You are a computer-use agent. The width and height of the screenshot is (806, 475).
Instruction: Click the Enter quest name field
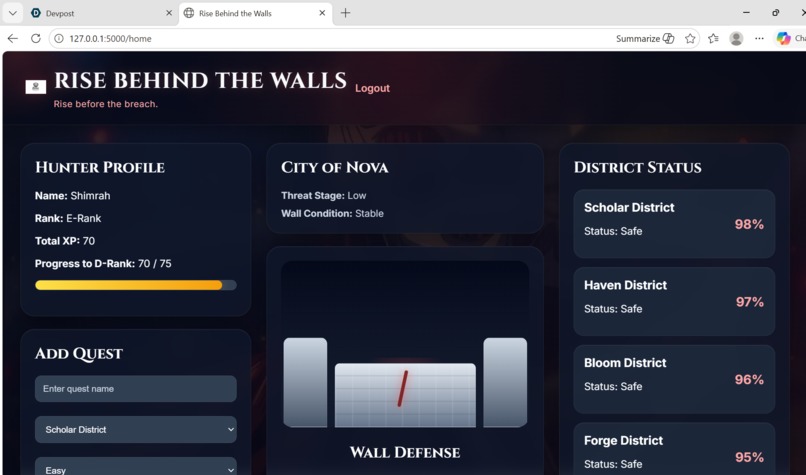pos(136,389)
